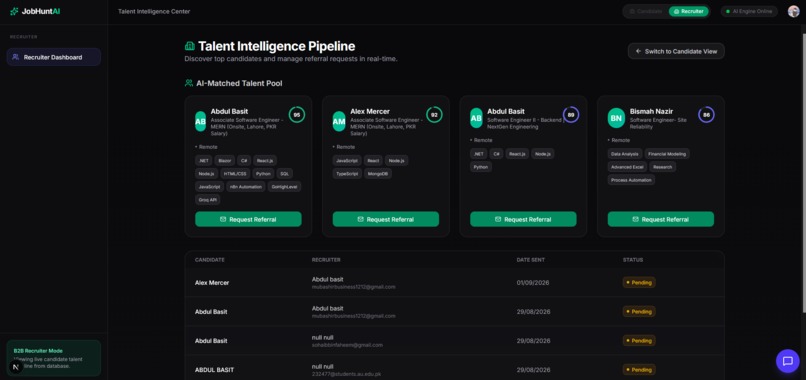Select the Research skill tag
The height and width of the screenshot is (380, 806).
click(663, 167)
